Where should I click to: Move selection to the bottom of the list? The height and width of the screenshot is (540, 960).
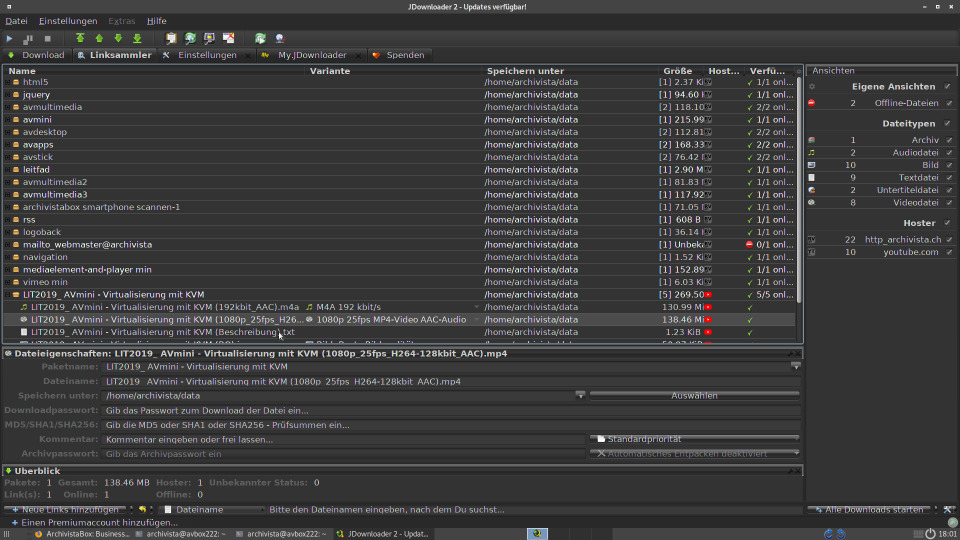(137, 39)
